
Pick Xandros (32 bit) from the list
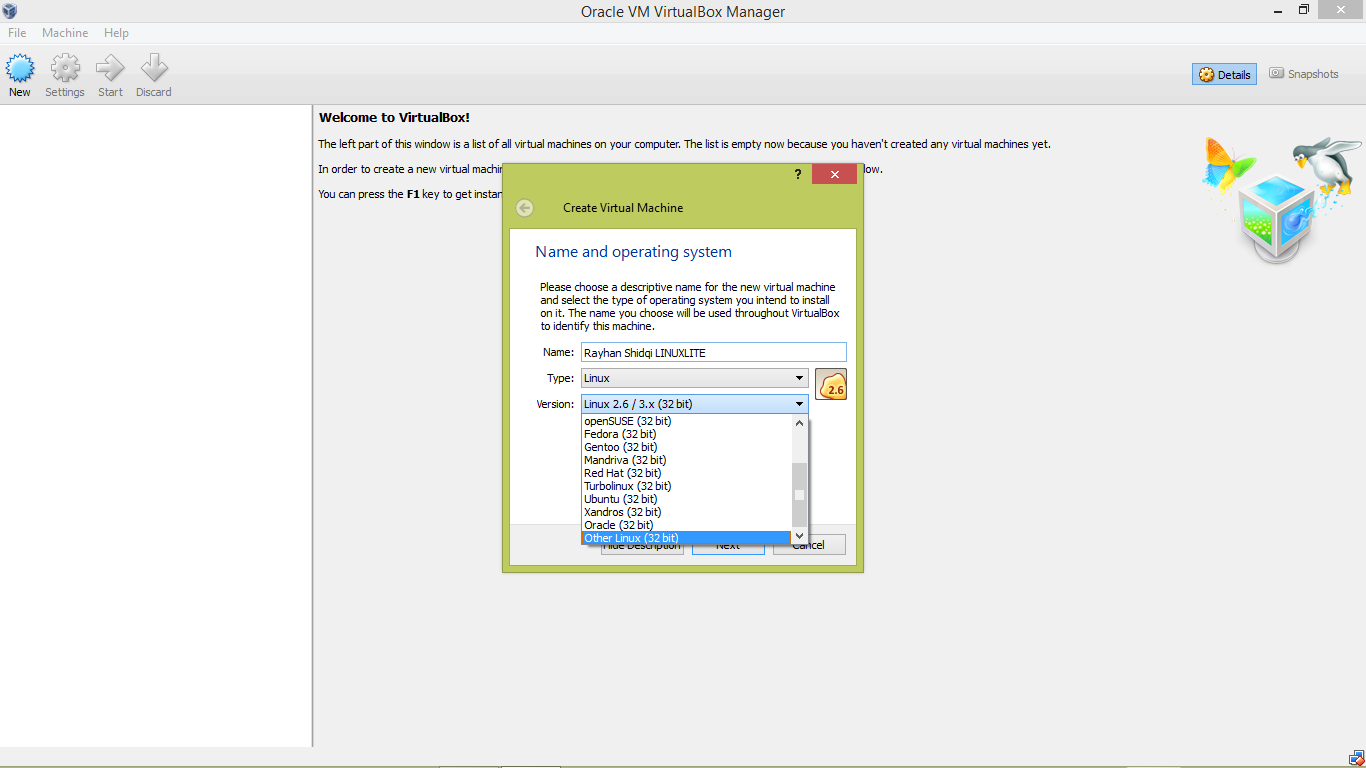[x=686, y=512]
